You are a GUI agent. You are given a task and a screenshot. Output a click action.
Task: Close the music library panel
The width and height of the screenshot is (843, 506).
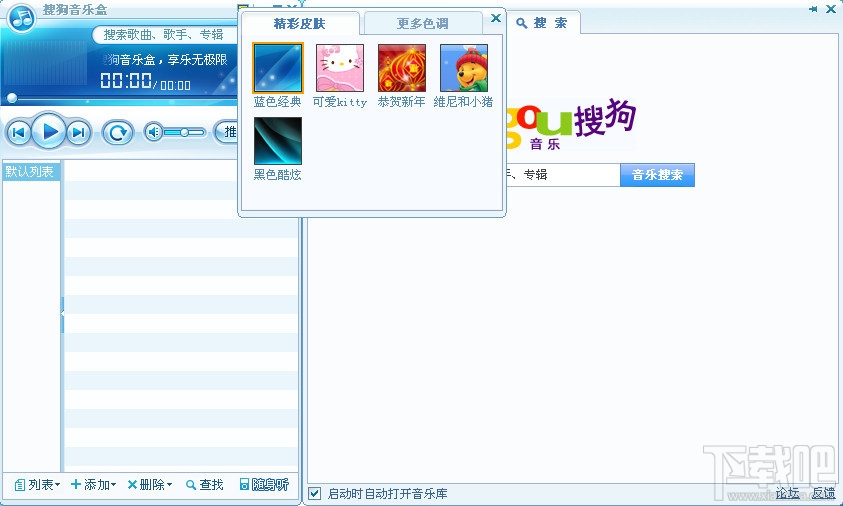click(830, 9)
